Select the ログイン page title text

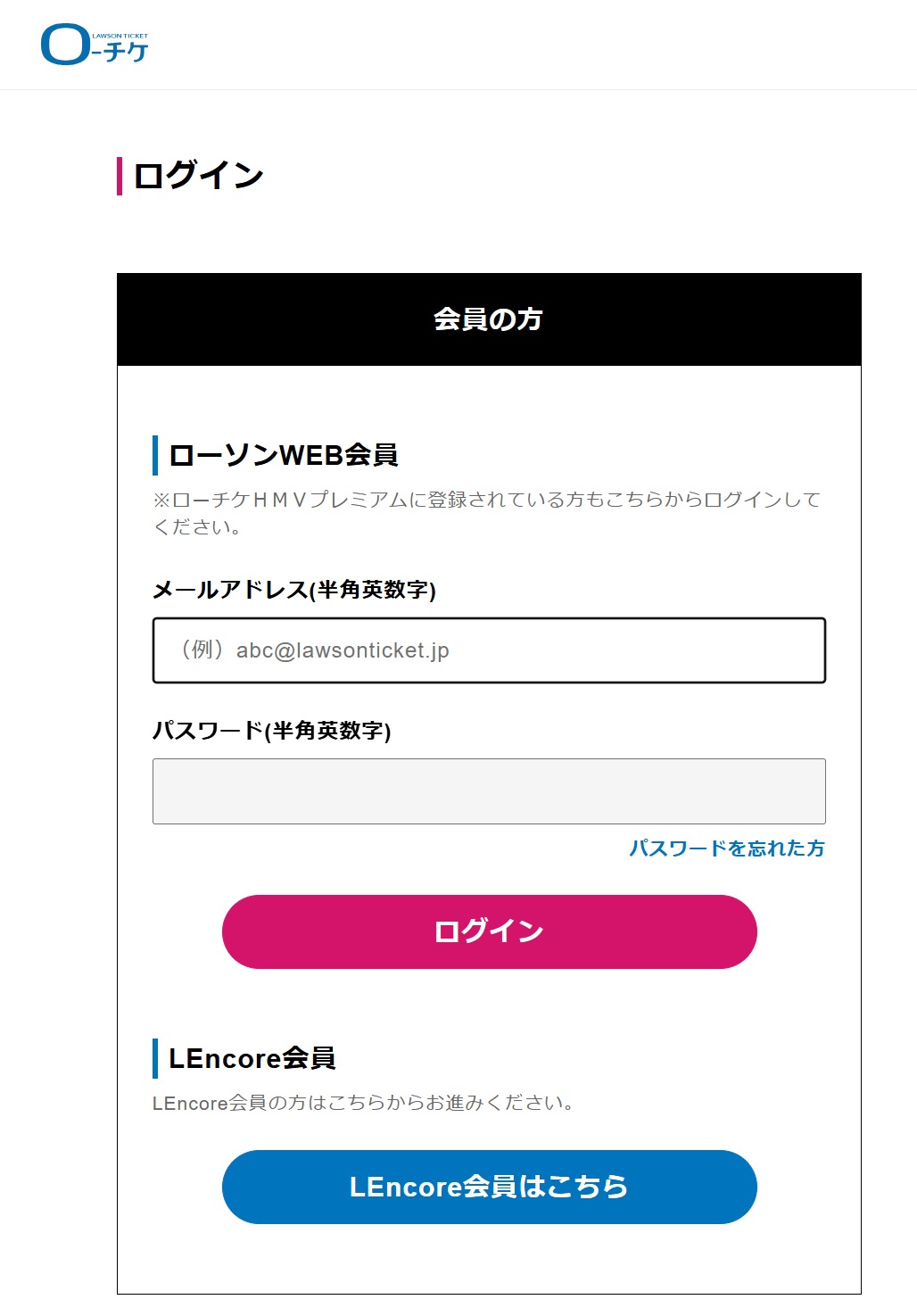coord(198,176)
